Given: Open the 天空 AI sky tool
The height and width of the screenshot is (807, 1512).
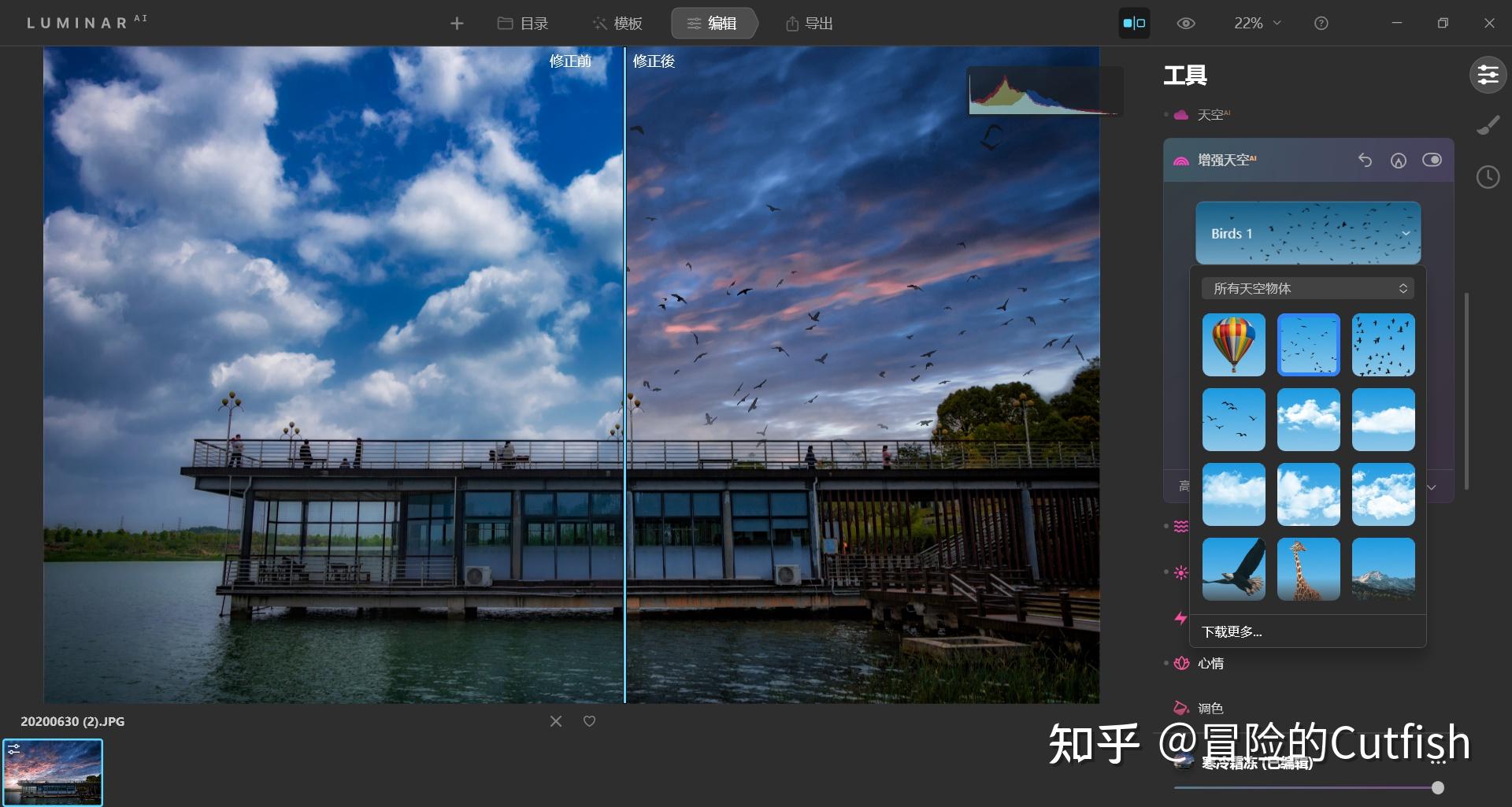Looking at the screenshot, I should tap(1213, 115).
